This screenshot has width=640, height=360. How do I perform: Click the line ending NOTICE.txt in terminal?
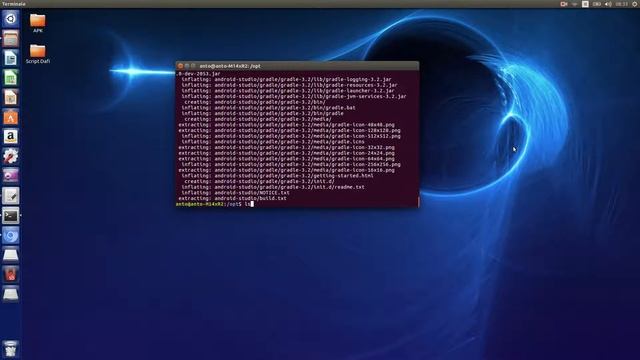[x=235, y=192]
